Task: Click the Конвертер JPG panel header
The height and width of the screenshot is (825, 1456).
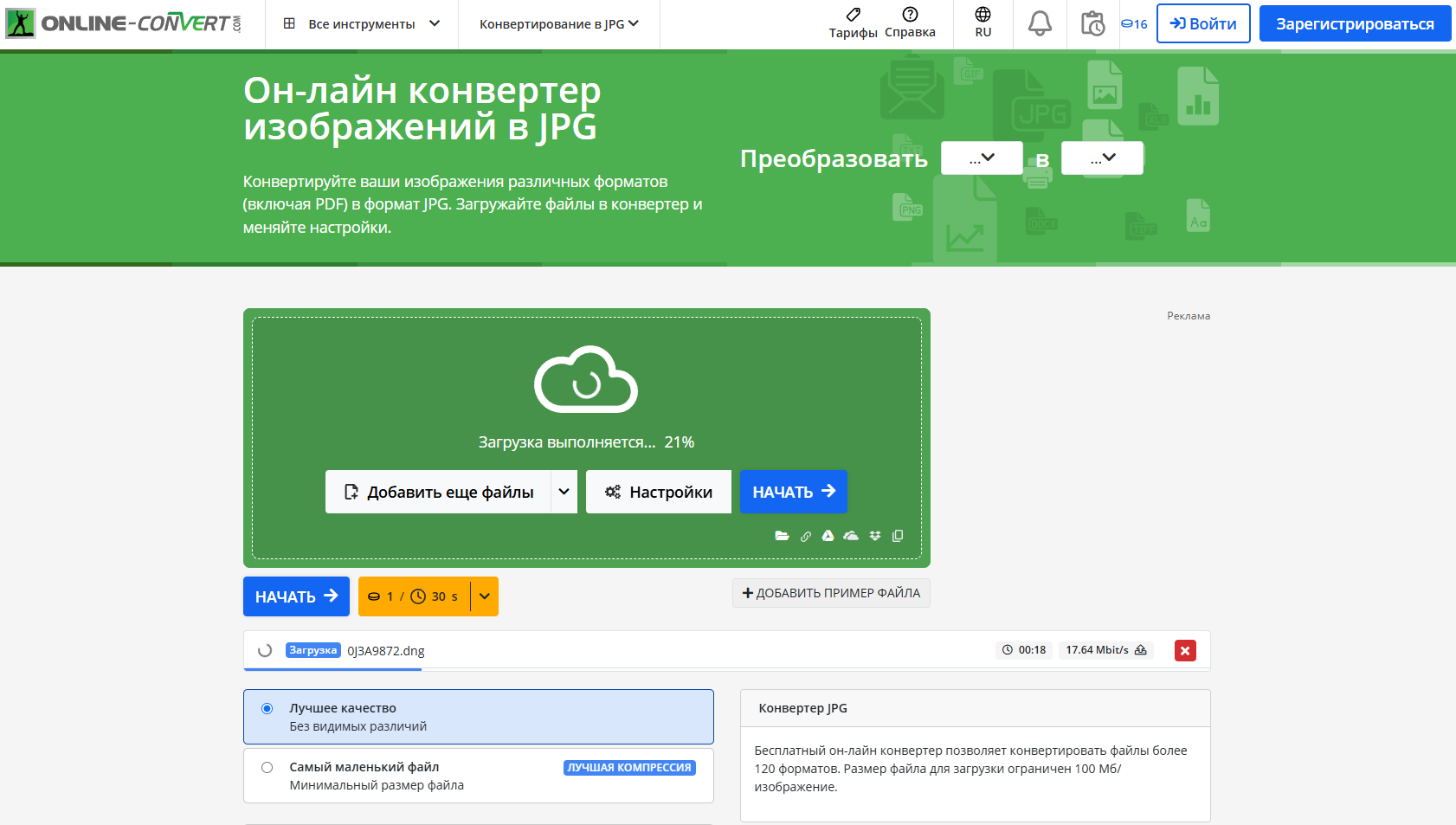Action: click(975, 708)
